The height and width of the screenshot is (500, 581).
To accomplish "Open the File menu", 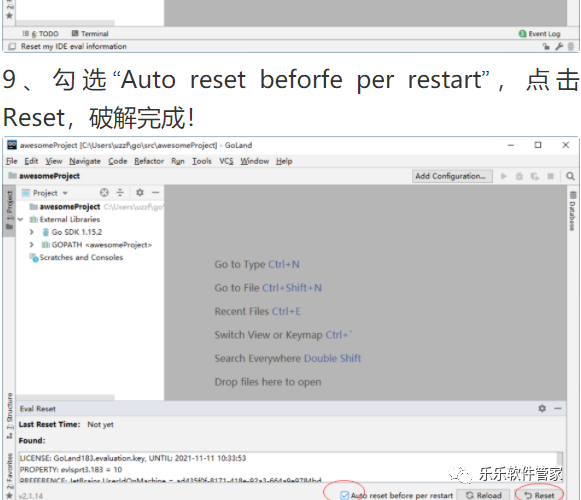I will point(11,161).
